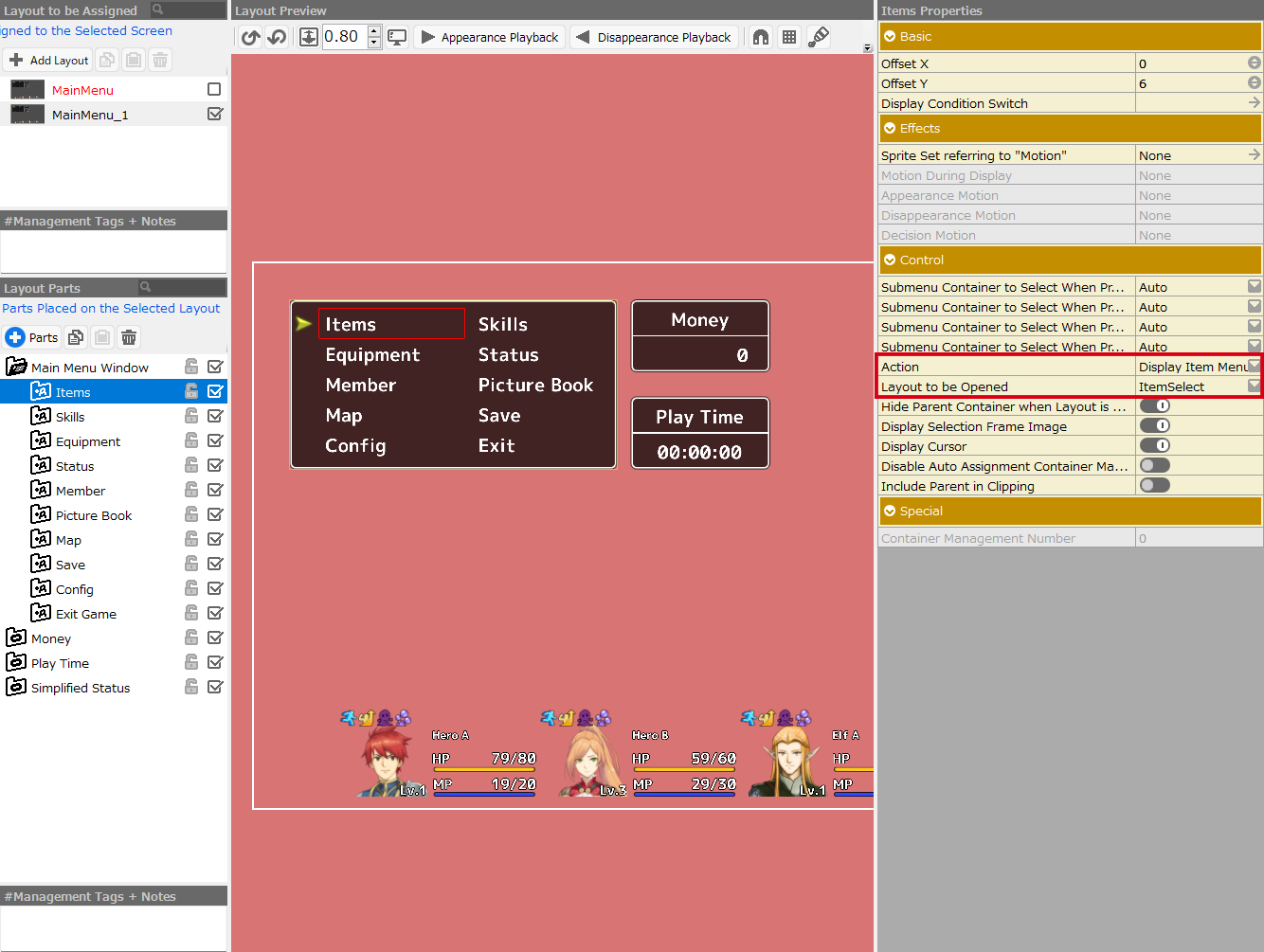Click the paint brush tool icon
1264x952 pixels.
click(x=819, y=37)
